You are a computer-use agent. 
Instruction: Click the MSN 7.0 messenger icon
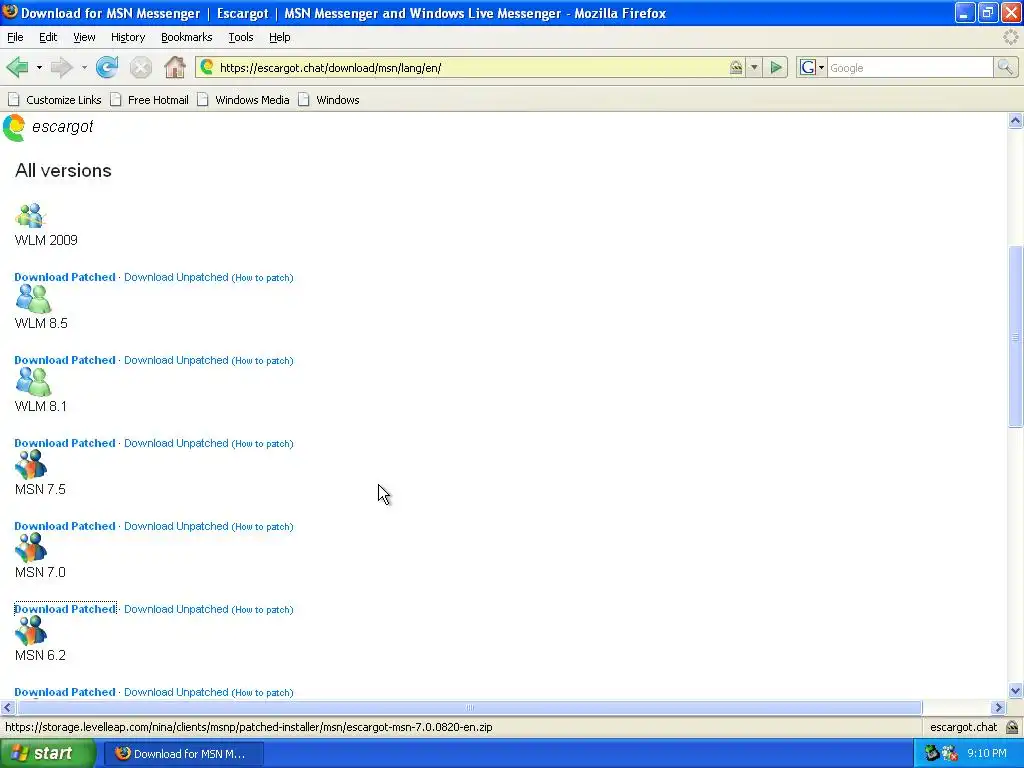[31, 547]
